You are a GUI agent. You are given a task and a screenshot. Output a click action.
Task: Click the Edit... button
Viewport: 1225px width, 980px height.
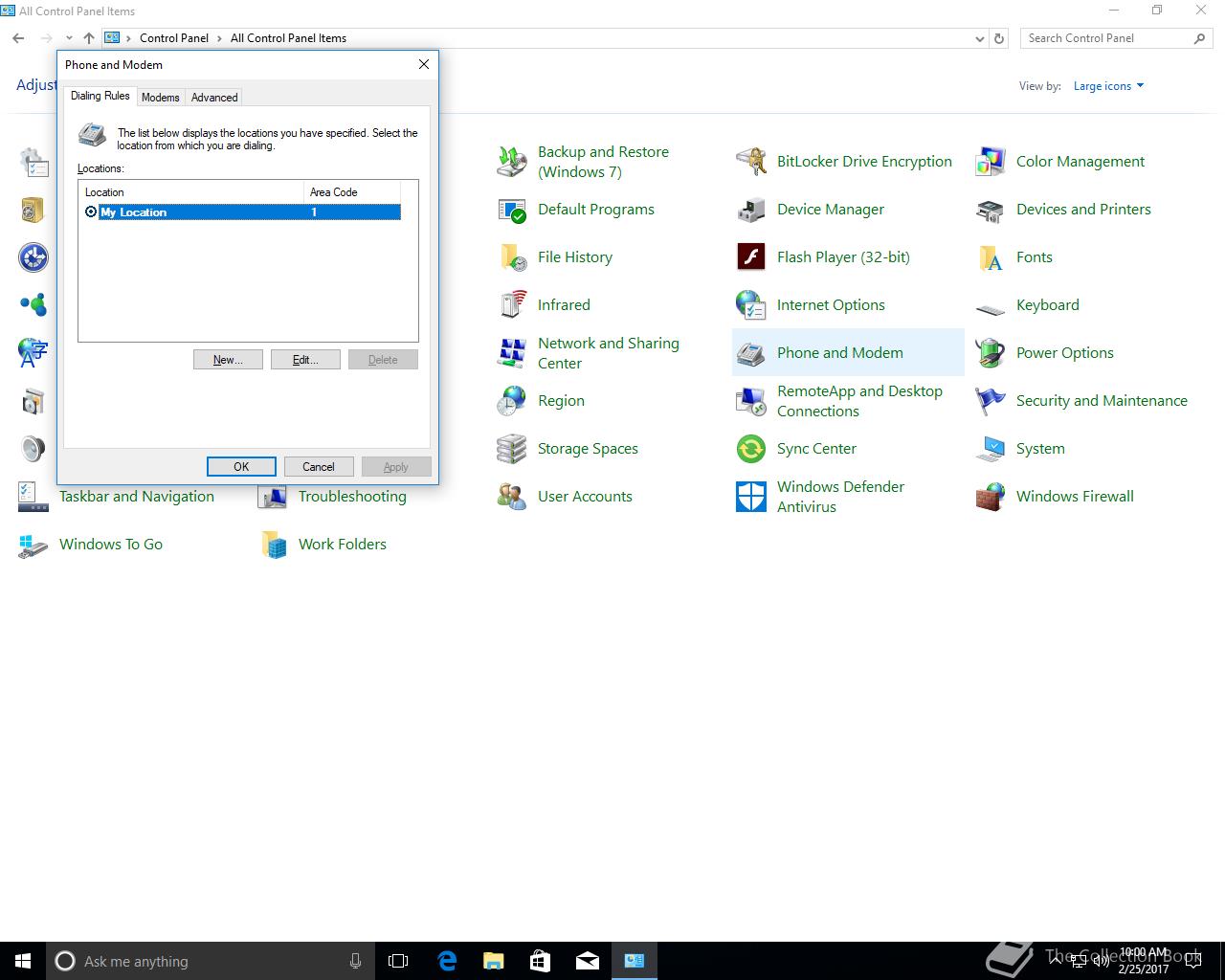tap(305, 360)
